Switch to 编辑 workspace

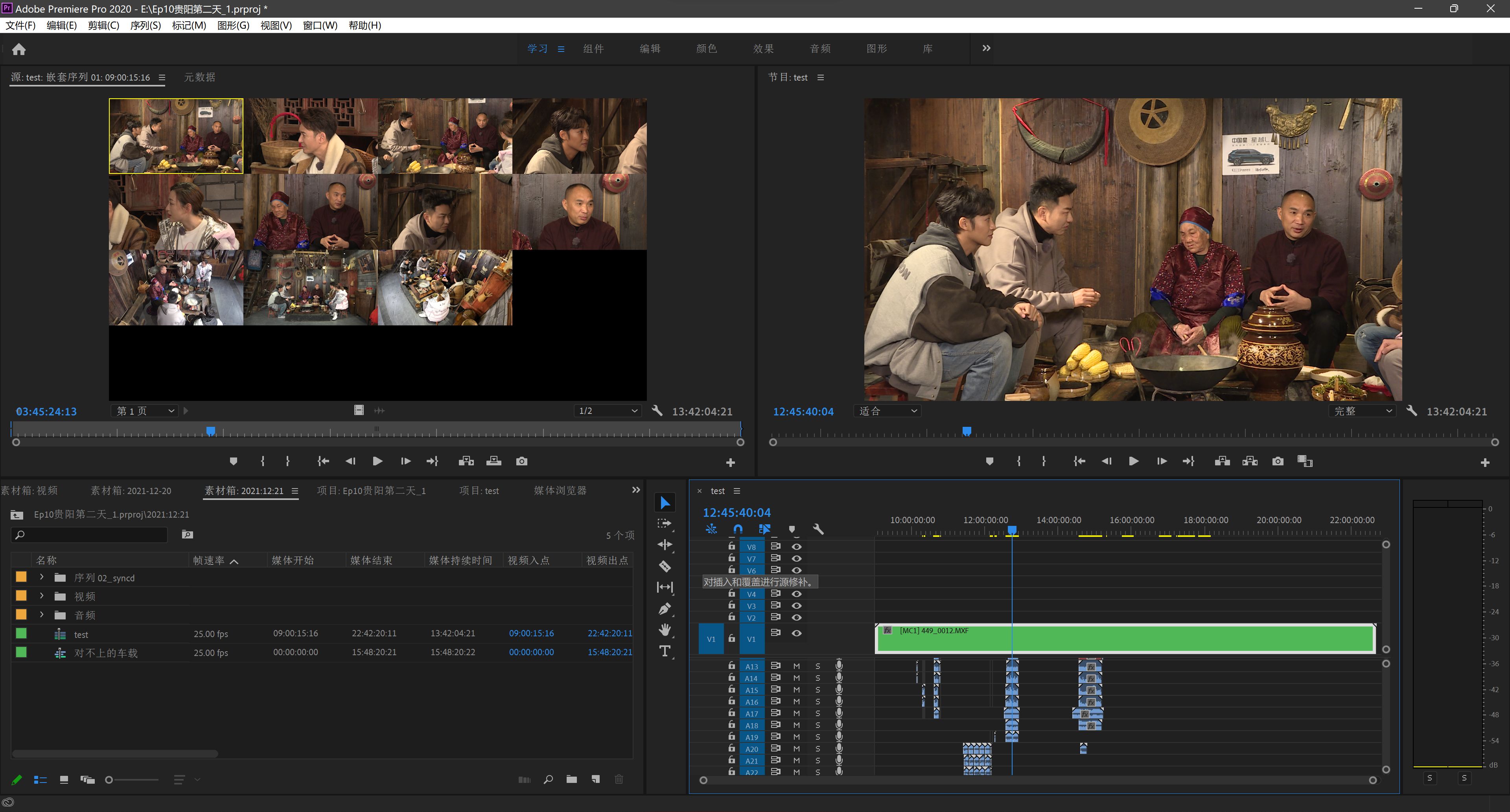[650, 49]
